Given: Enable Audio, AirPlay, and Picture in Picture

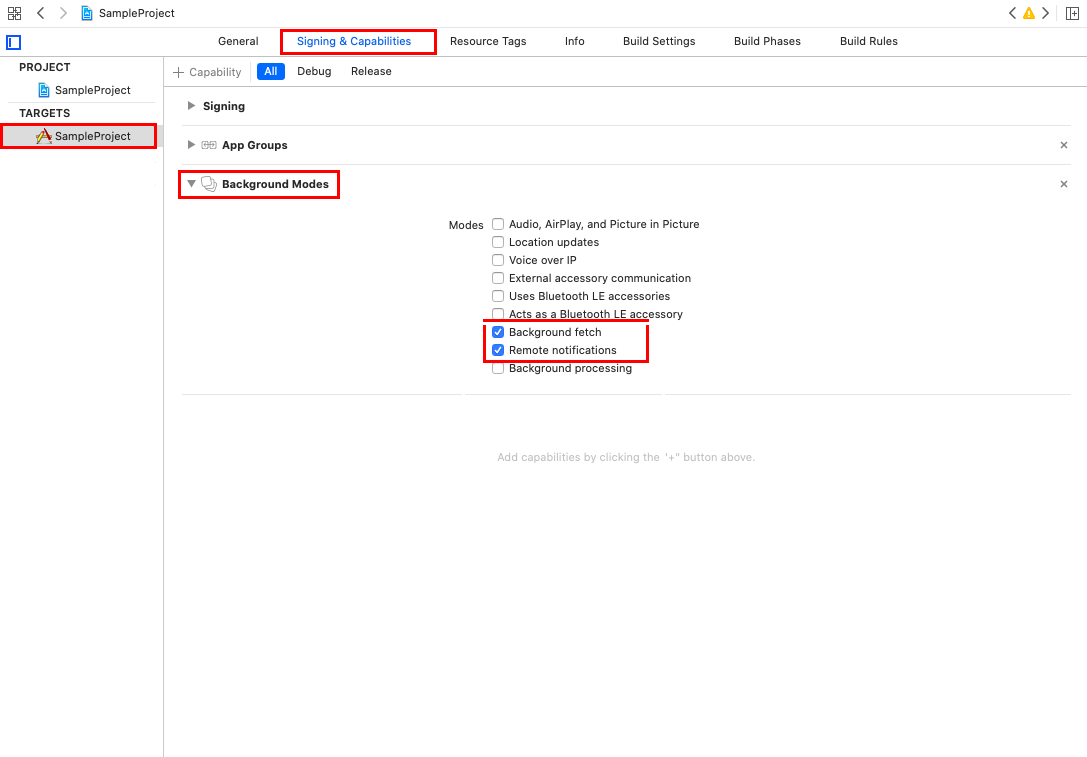Looking at the screenshot, I should [498, 224].
